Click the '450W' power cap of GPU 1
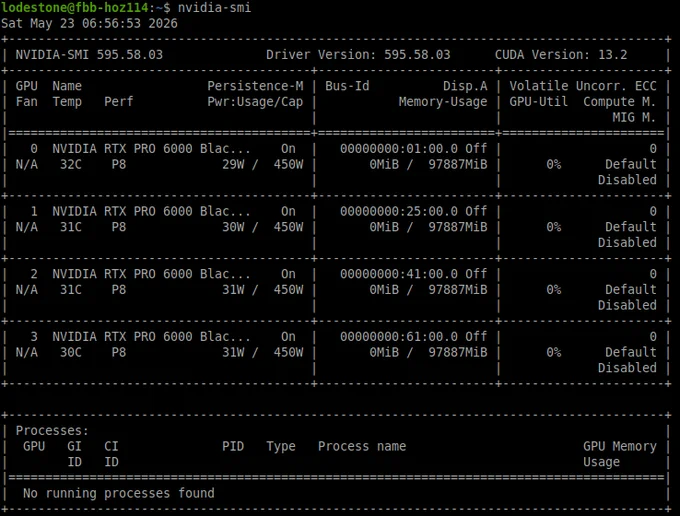Viewport: 680px width, 516px height. pyautogui.click(x=288, y=227)
